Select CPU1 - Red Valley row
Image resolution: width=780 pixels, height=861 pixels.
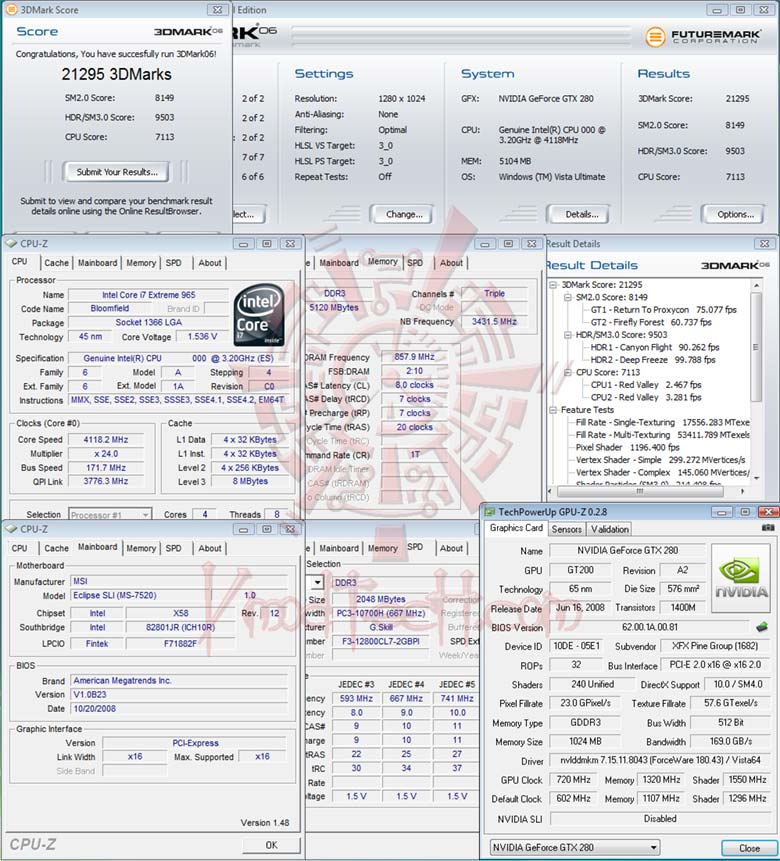(645, 384)
